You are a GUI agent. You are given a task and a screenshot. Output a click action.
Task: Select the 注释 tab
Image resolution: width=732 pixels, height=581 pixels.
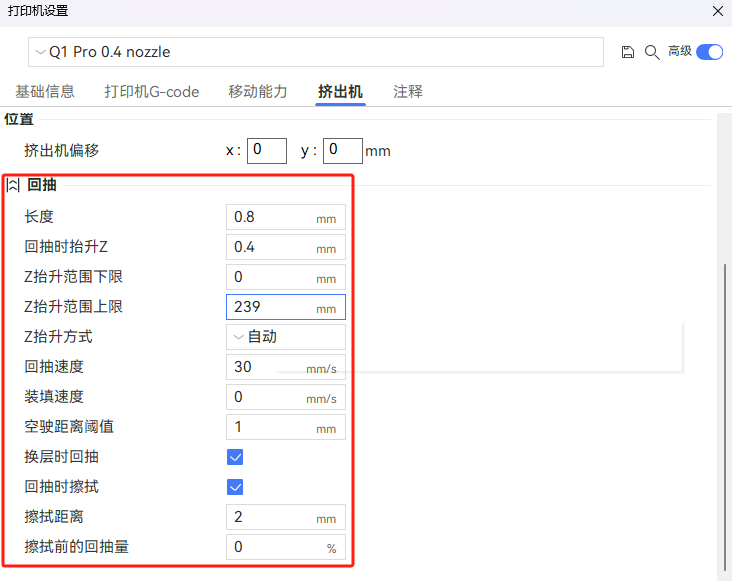click(x=408, y=92)
